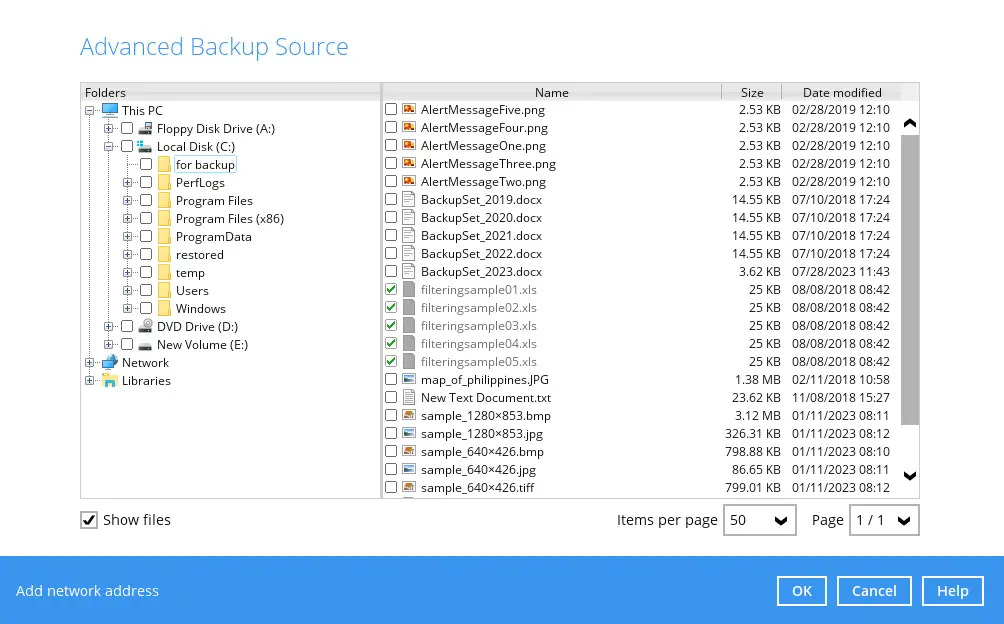
Task: Click Add network address link
Action: [x=87, y=591]
